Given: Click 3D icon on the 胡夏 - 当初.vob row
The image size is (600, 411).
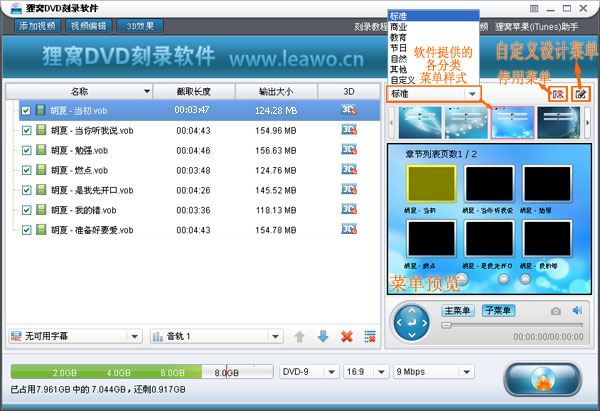Looking at the screenshot, I should coord(349,110).
